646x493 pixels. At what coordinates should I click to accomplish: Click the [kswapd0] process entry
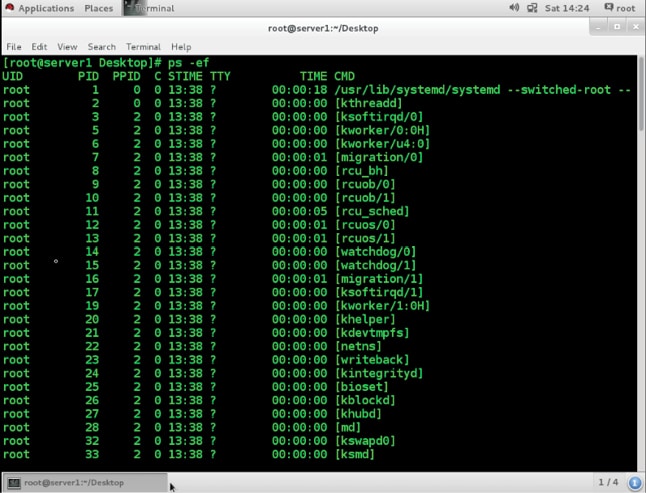coord(365,441)
